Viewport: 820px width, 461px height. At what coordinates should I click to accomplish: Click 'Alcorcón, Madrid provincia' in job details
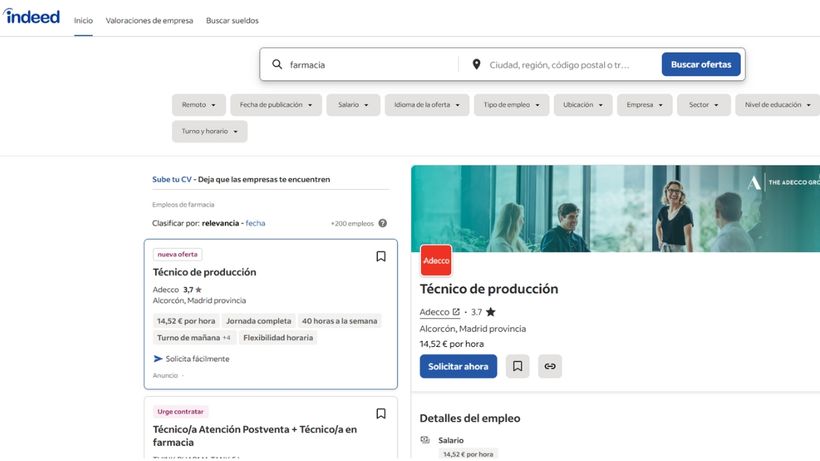pyautogui.click(x=473, y=329)
